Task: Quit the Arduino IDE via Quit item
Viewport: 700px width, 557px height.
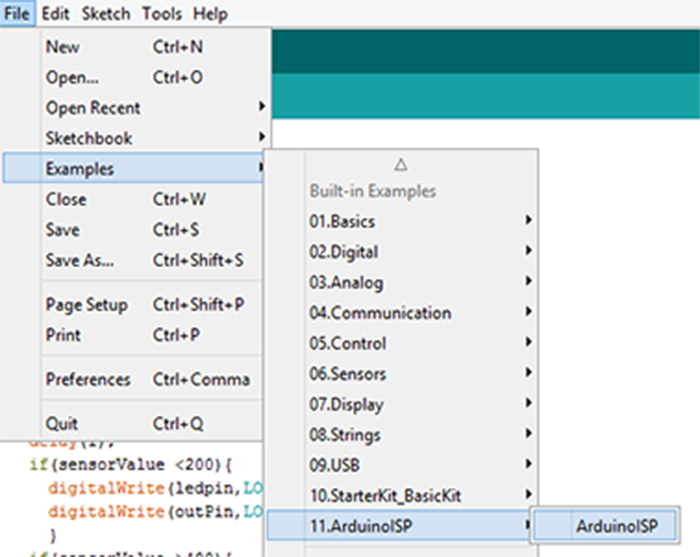Action: 62,423
